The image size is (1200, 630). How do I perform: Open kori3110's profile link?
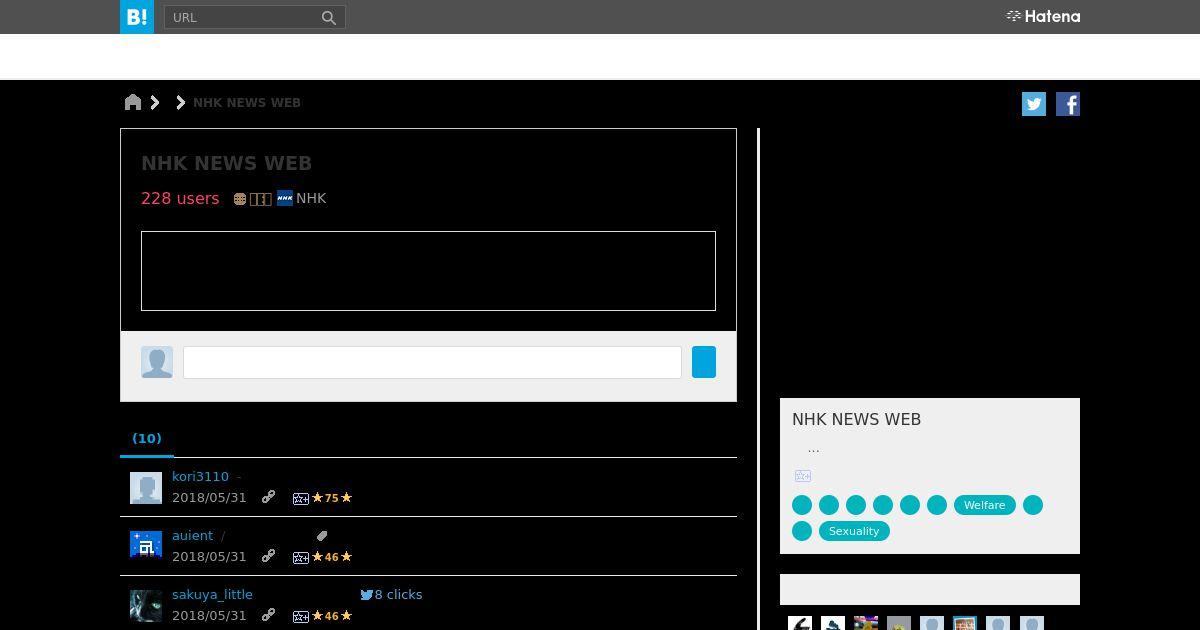click(x=200, y=477)
